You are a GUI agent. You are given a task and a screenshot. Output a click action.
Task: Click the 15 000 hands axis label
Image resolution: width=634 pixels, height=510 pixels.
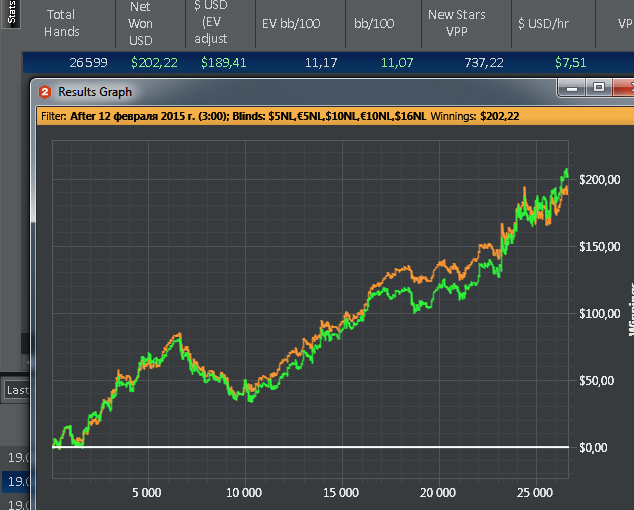point(341,493)
